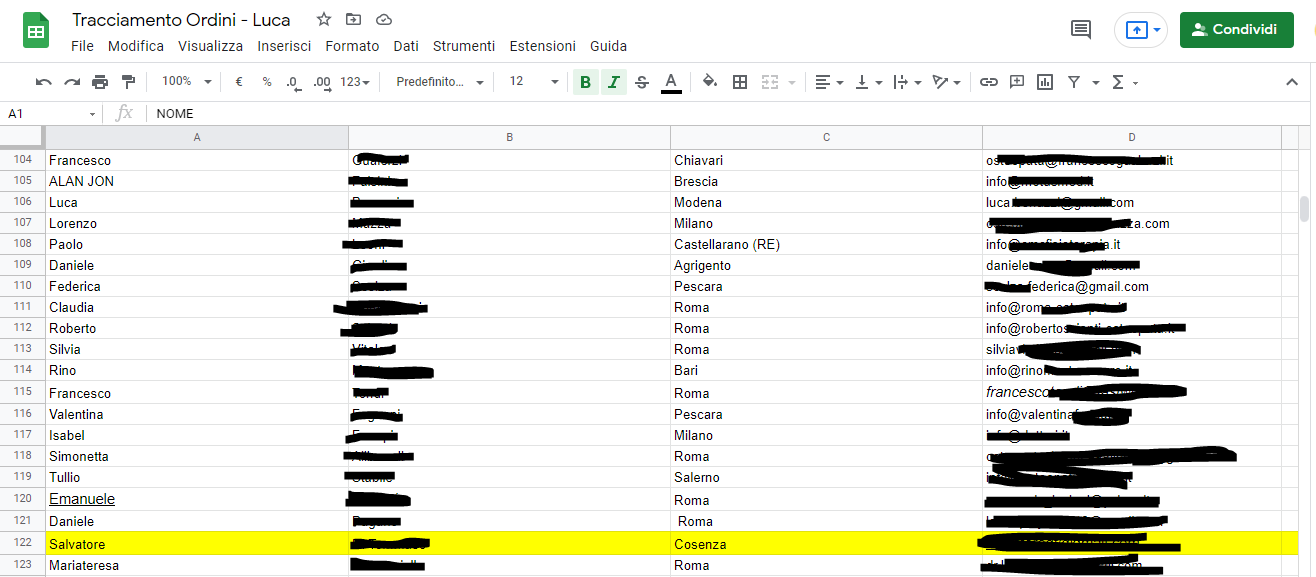This screenshot has height=577, width=1316.
Task: Print the spreadsheet using the printer icon
Action: pos(100,82)
